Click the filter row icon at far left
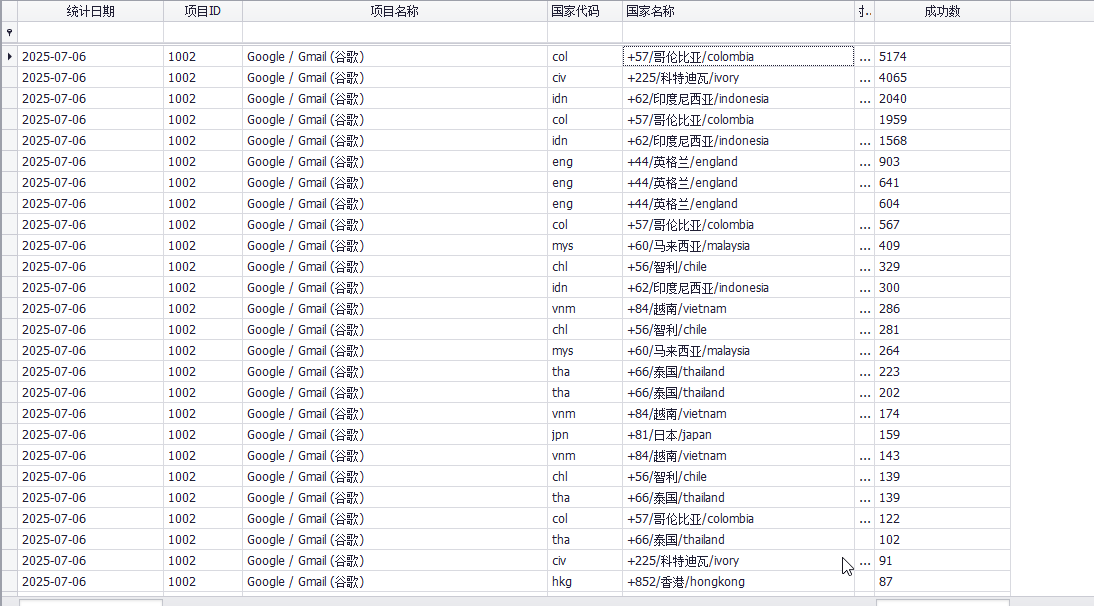This screenshot has height=606, width=1094. point(9,32)
